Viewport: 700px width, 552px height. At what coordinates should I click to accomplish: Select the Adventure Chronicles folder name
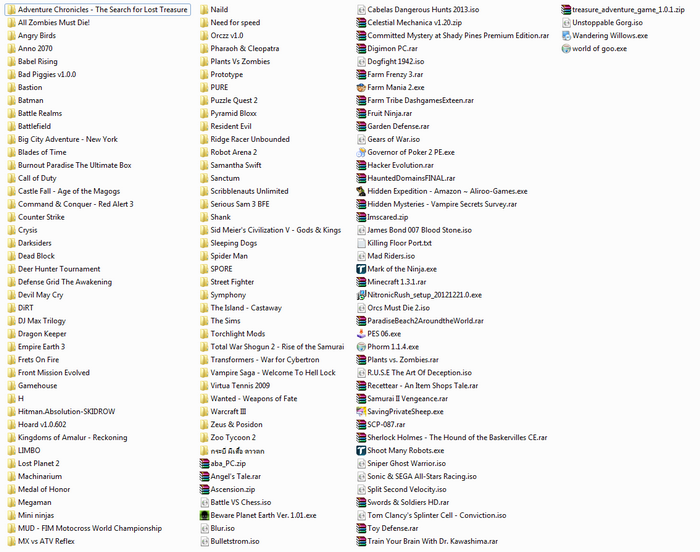coord(103,9)
